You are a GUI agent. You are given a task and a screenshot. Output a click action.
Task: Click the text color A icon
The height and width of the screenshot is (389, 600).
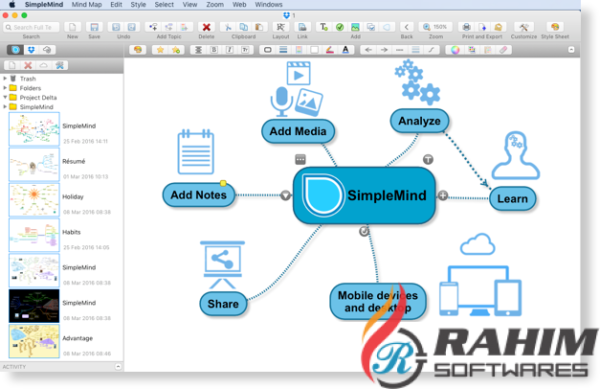tap(346, 50)
